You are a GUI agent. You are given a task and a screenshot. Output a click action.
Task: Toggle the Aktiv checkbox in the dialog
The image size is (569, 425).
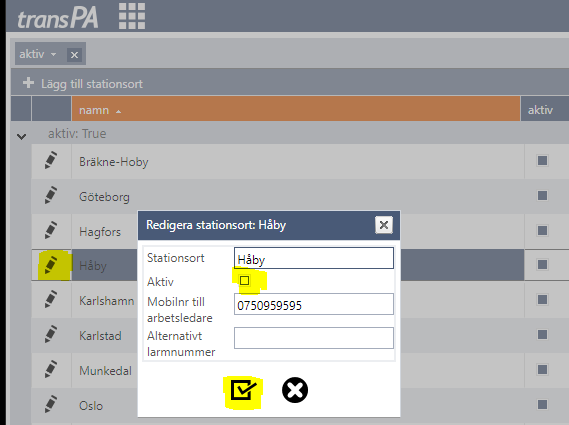pos(244,281)
